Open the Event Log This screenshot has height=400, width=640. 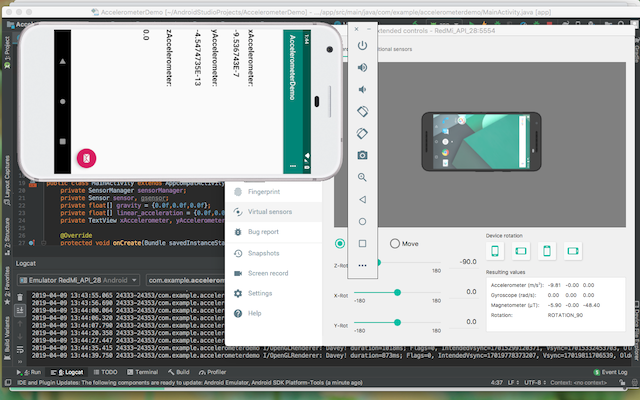[x=610, y=372]
